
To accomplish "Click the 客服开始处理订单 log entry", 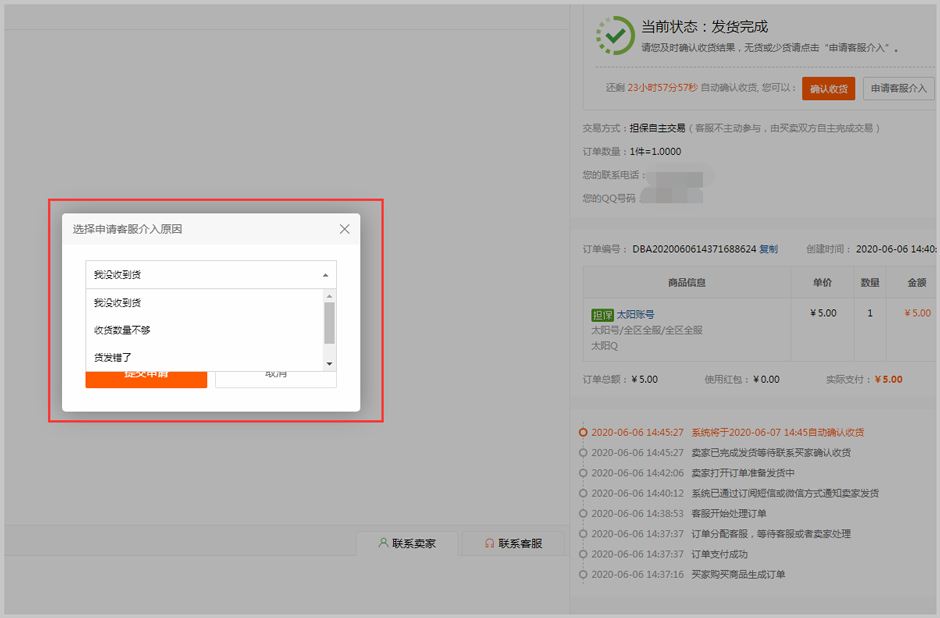I will (729, 513).
